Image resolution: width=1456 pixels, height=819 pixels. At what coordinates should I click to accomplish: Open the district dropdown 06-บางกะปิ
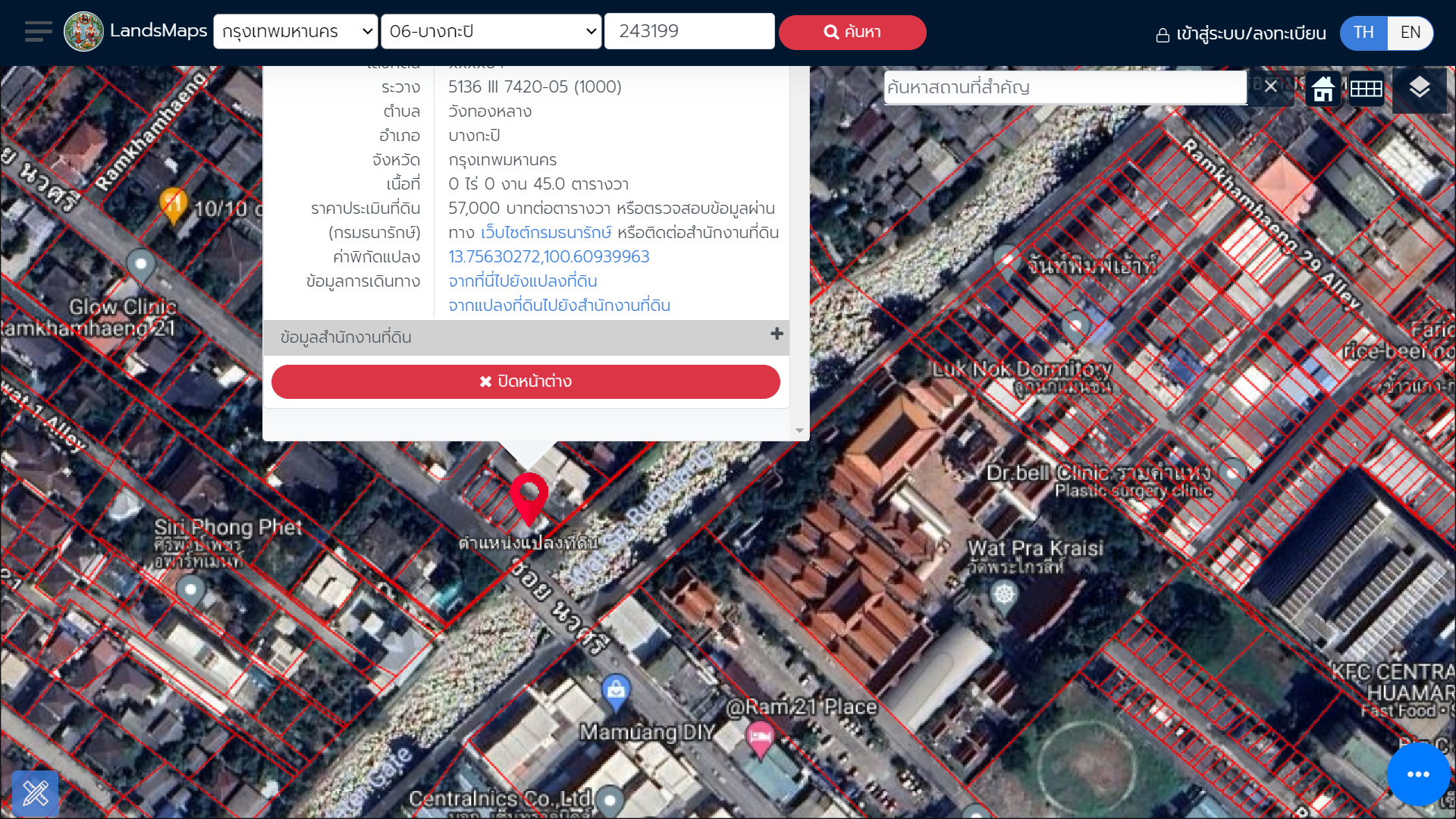tap(491, 32)
